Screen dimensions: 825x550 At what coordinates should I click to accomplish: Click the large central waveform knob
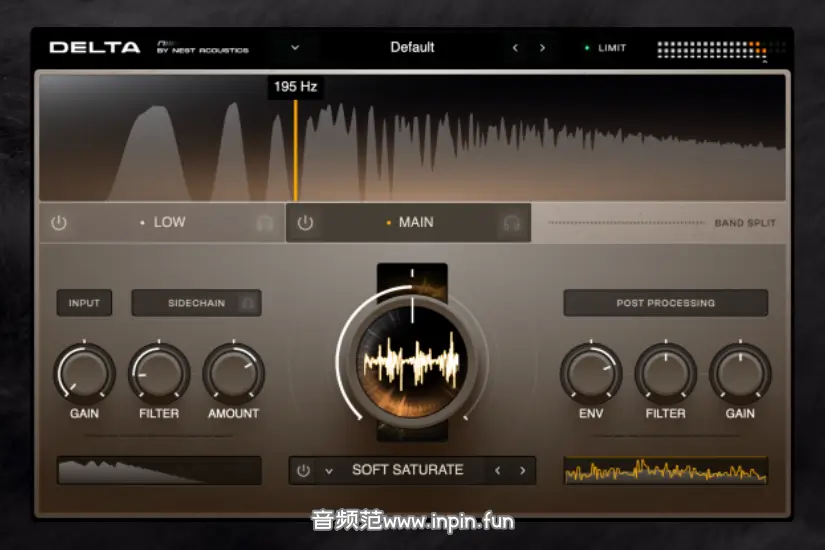coord(412,362)
